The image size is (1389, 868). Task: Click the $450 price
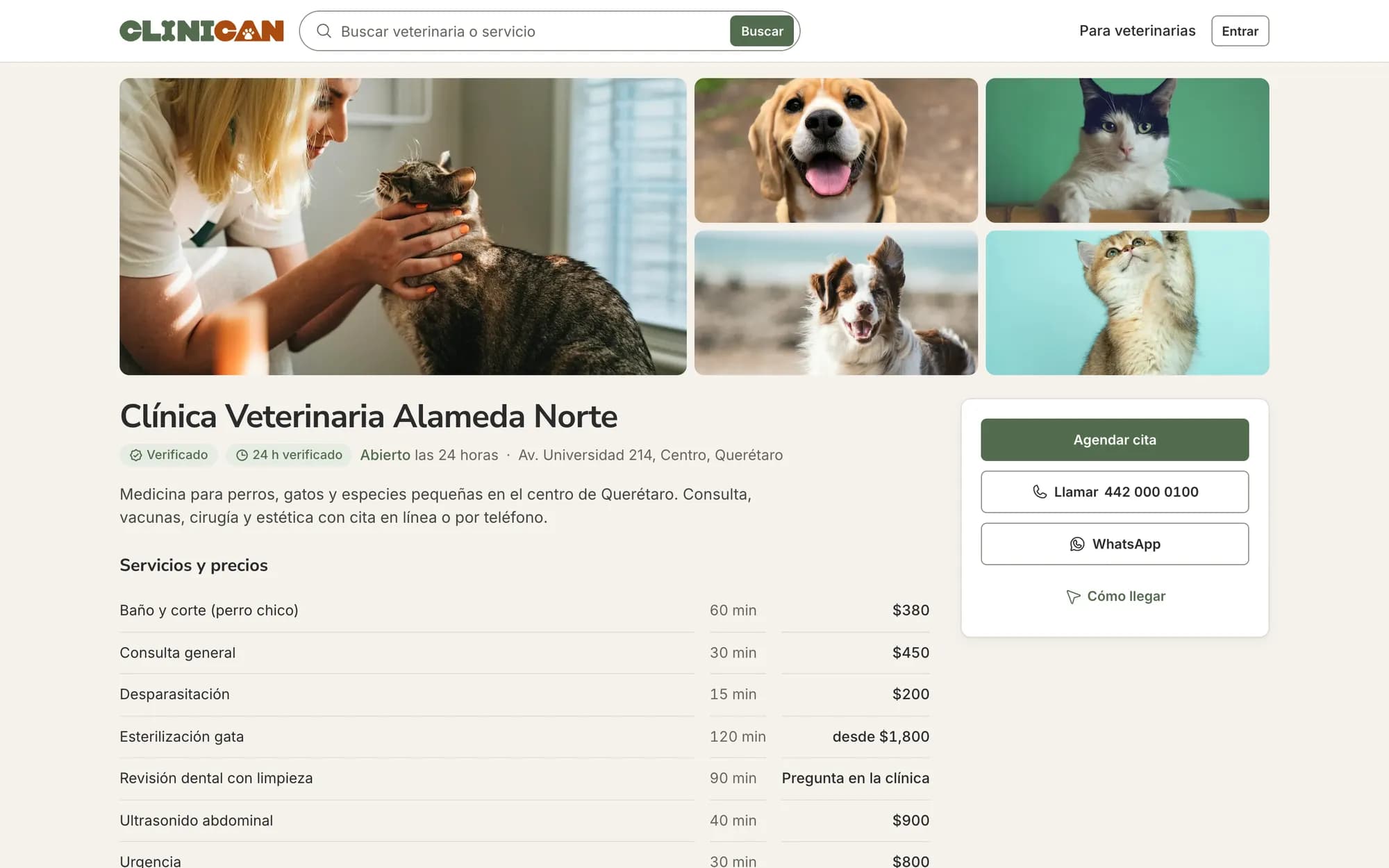(910, 653)
